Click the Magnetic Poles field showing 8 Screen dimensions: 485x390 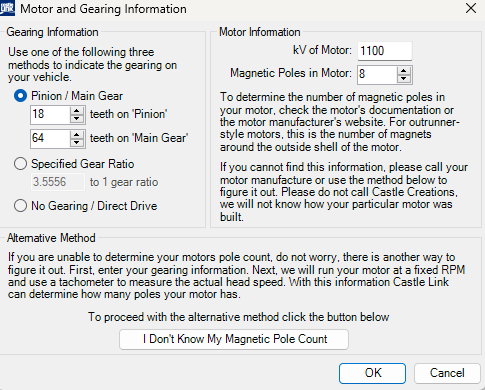[x=377, y=74]
